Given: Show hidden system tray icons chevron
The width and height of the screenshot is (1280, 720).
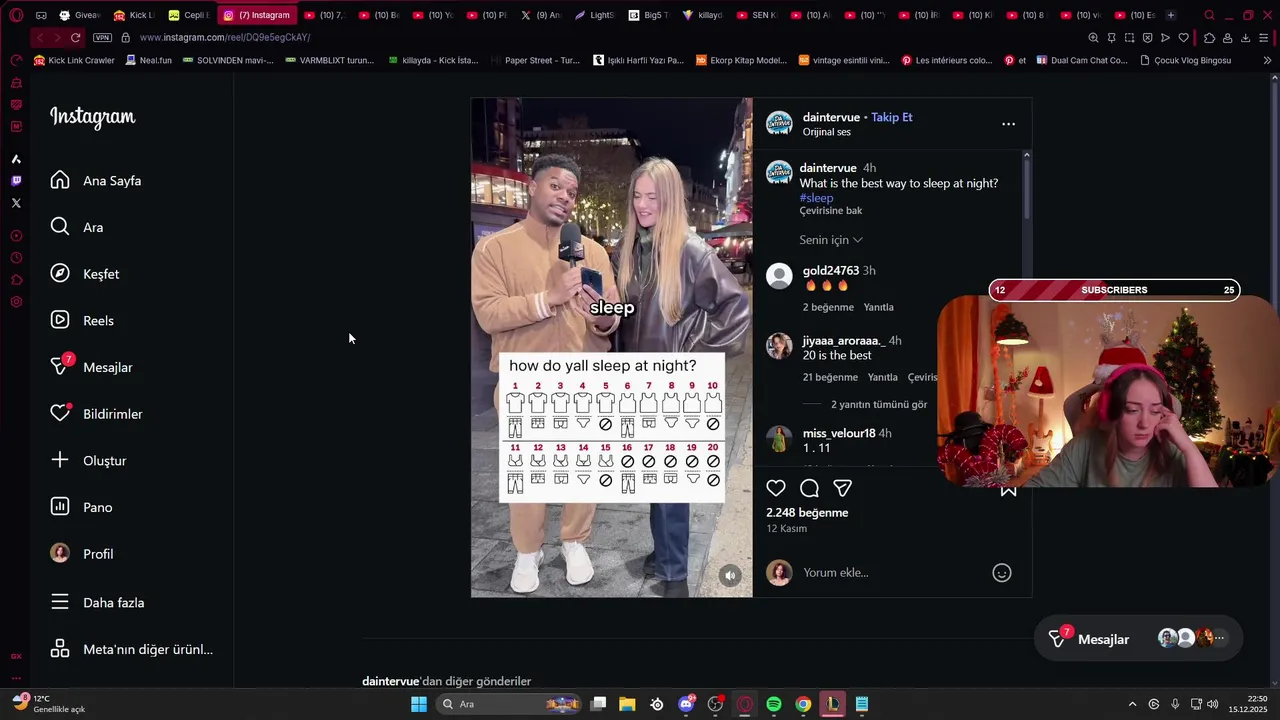Looking at the screenshot, I should coord(1132,704).
